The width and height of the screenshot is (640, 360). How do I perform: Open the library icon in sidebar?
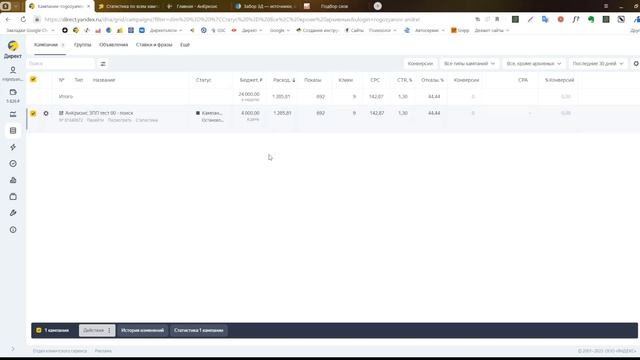coord(13,180)
